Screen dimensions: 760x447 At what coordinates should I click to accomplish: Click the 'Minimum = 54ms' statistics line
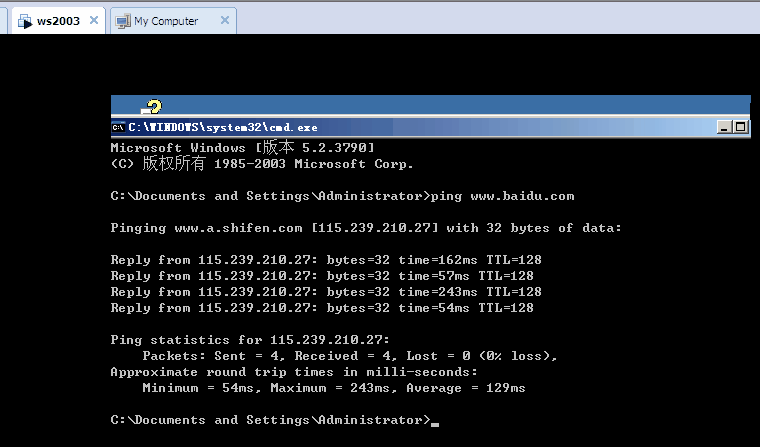[x=334, y=388]
